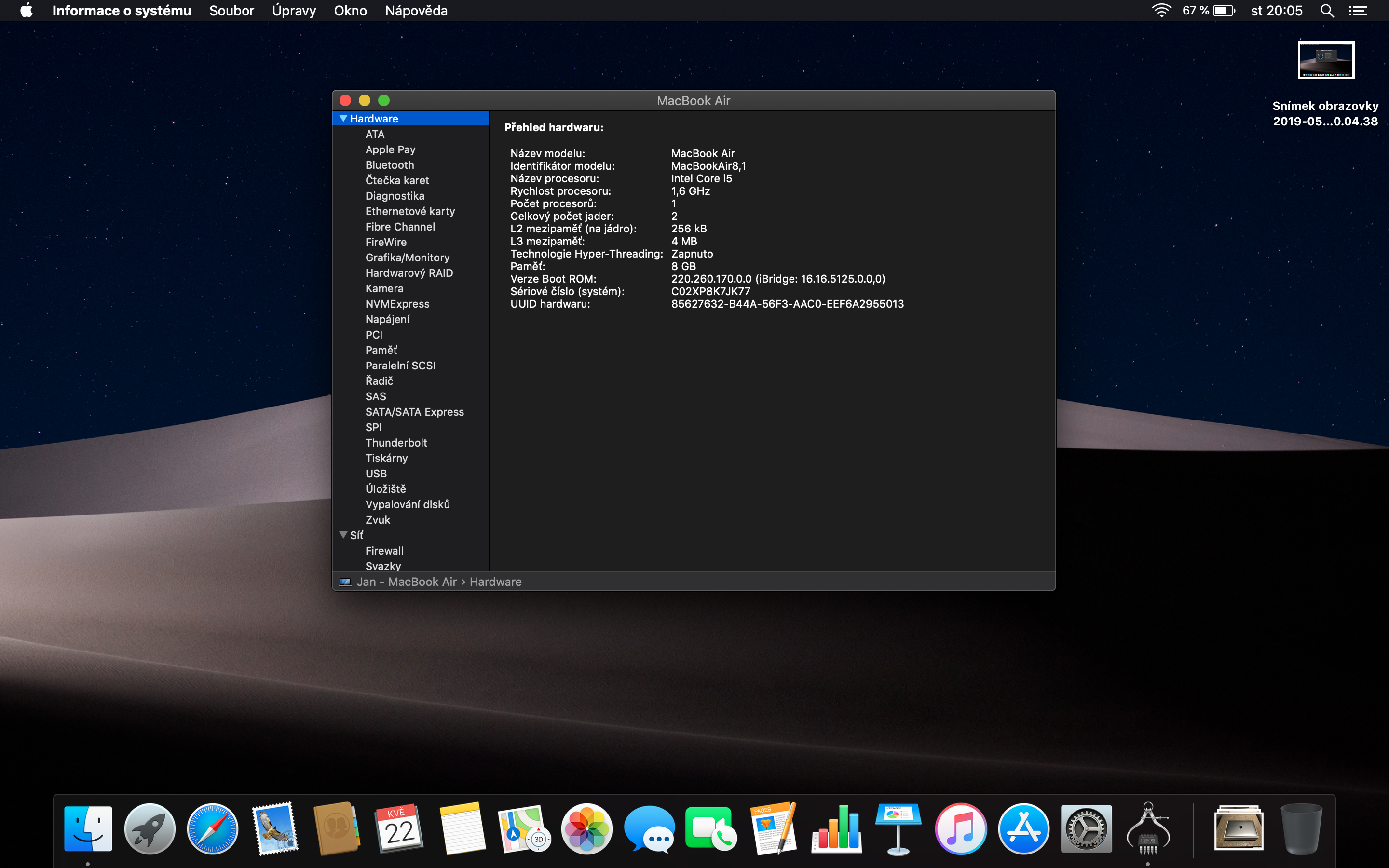Open the Soubor menu

(231, 11)
